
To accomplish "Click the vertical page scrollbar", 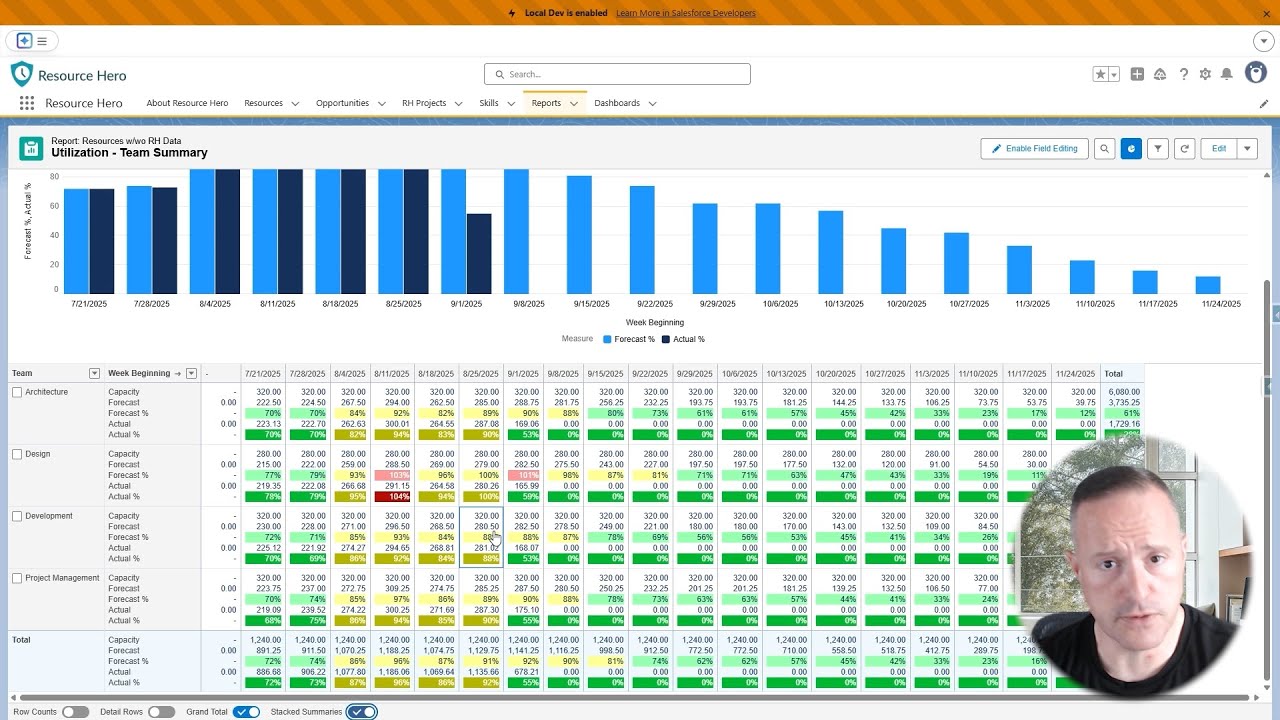I will pos(1268,480).
